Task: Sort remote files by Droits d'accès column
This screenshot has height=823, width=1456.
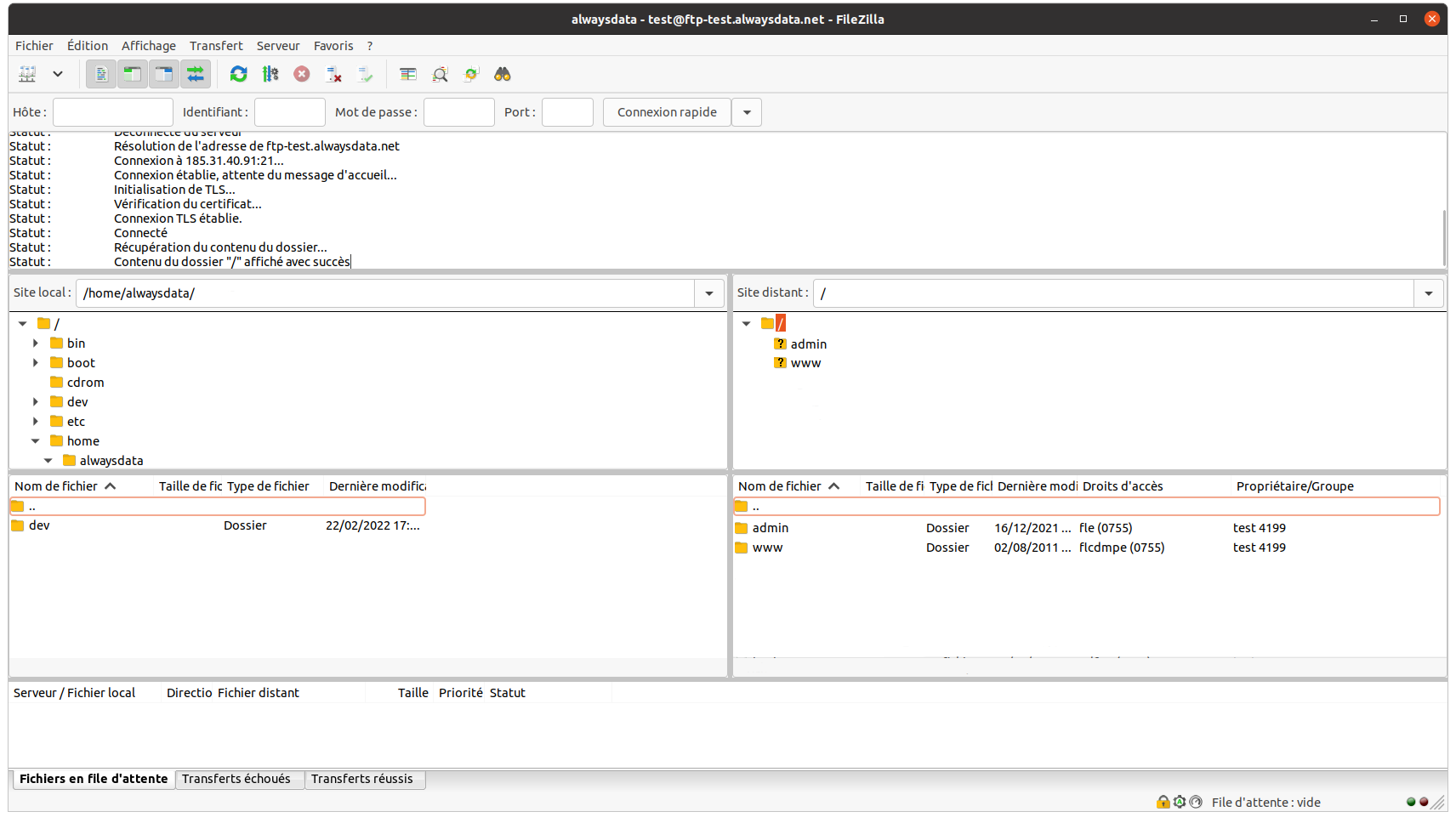Action: (1123, 486)
